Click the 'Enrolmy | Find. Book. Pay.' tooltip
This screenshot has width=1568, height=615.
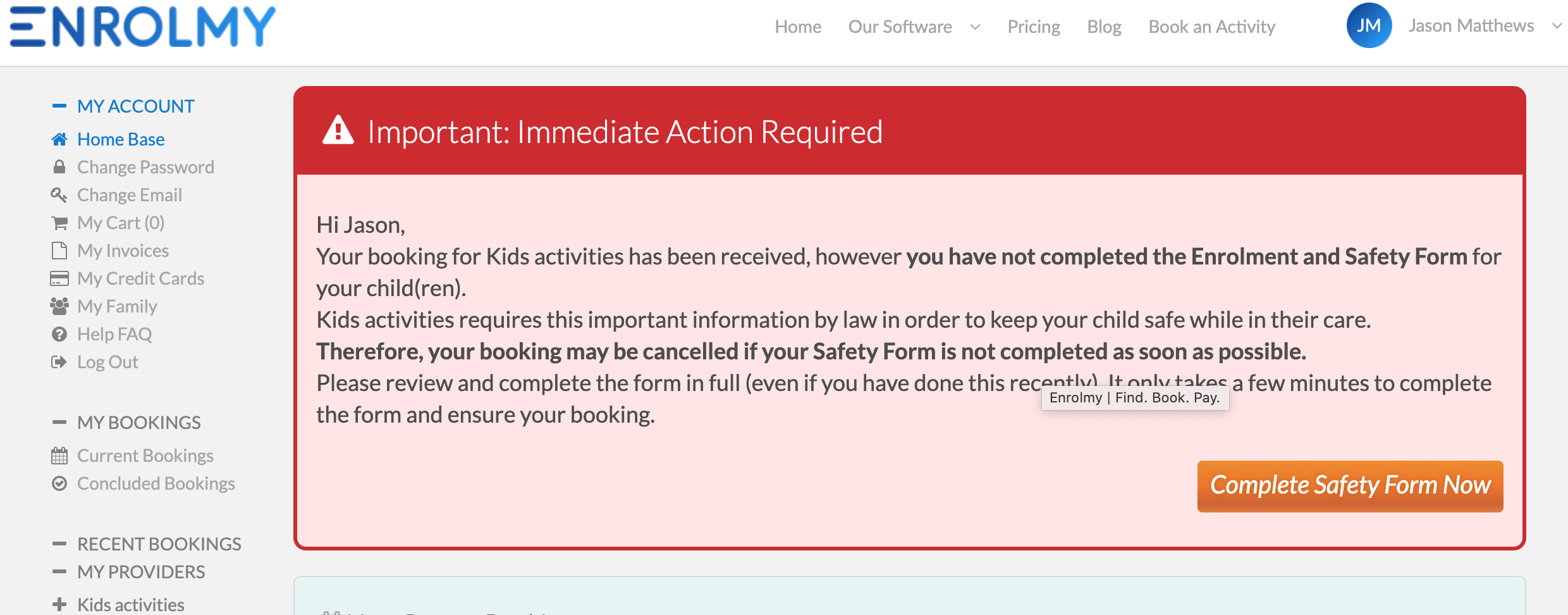click(1135, 398)
